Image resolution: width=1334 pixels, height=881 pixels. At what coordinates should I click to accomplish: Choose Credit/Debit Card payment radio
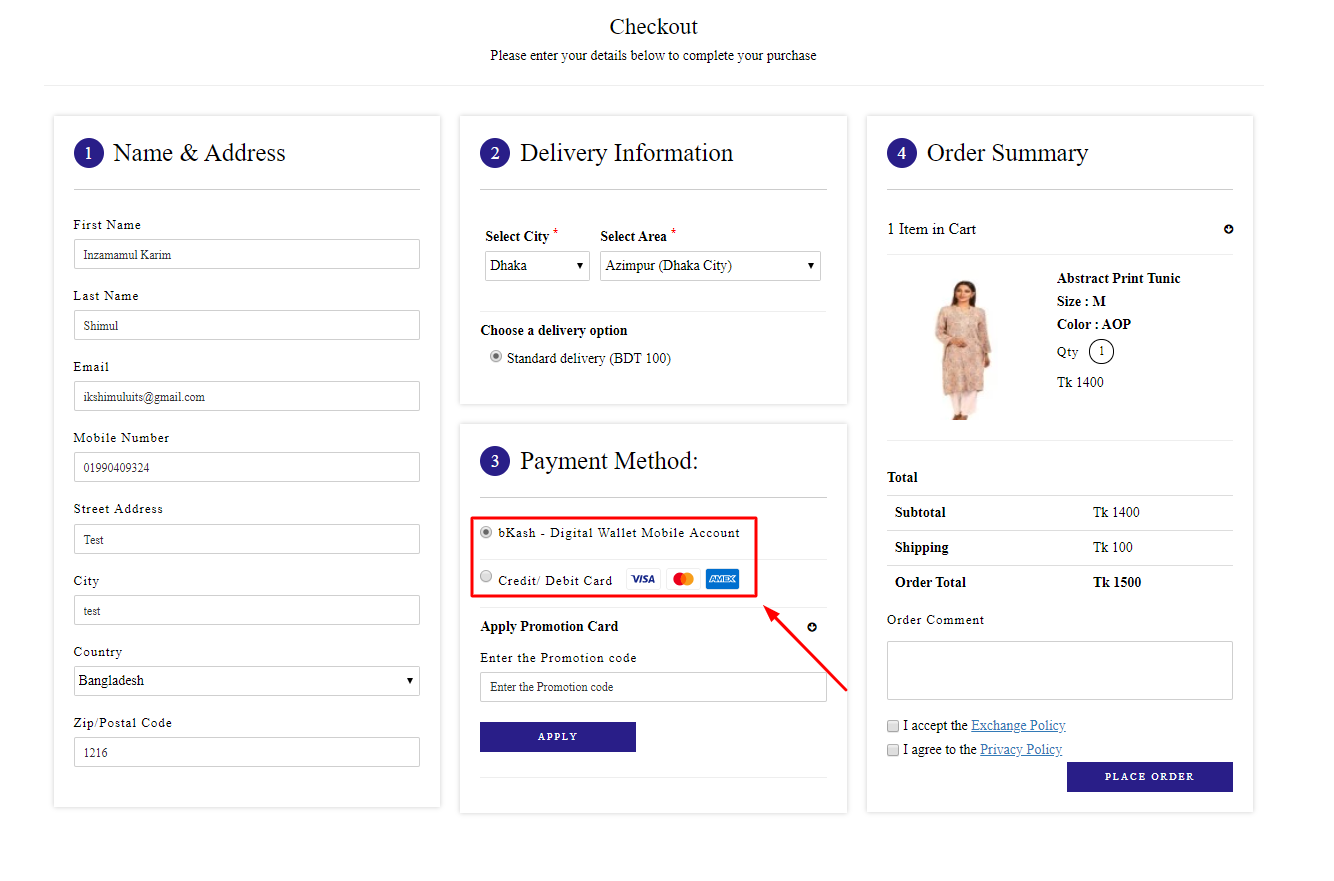tap(486, 576)
